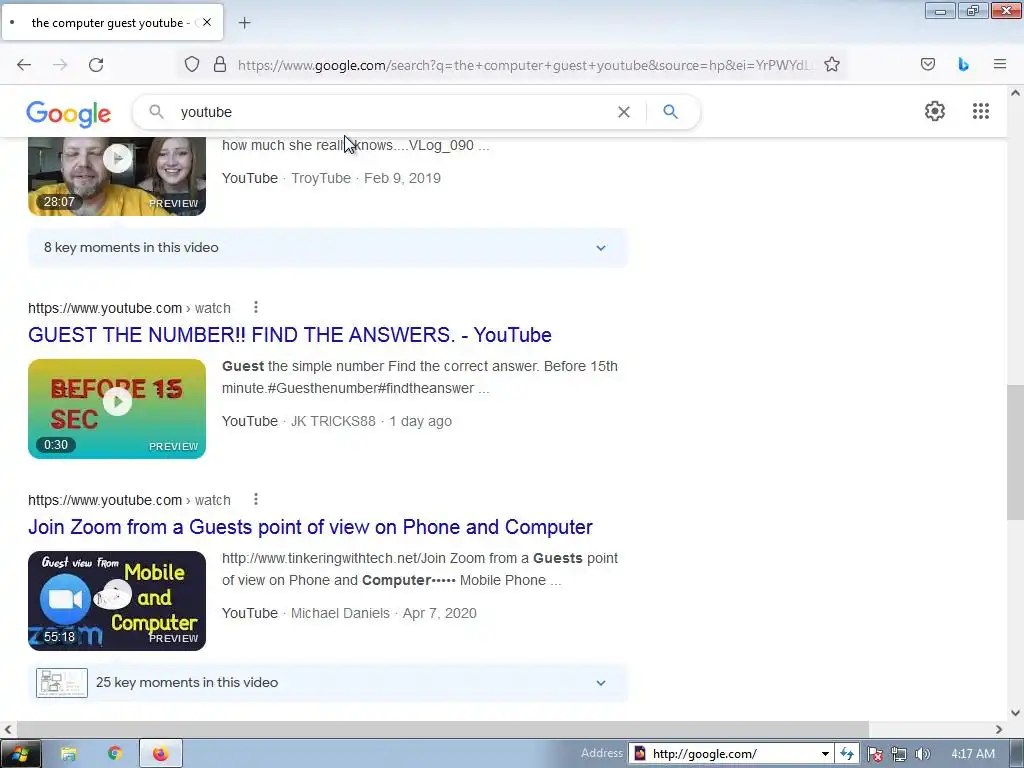Bookmark this page with the star icon
Screen dimensions: 1024x768
pyautogui.click(x=831, y=65)
